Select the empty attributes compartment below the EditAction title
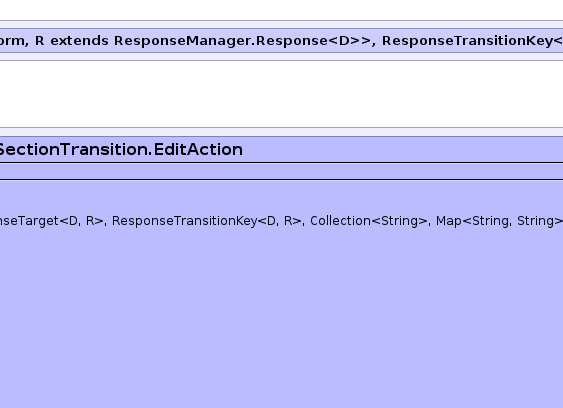The image size is (563, 408). point(282,171)
